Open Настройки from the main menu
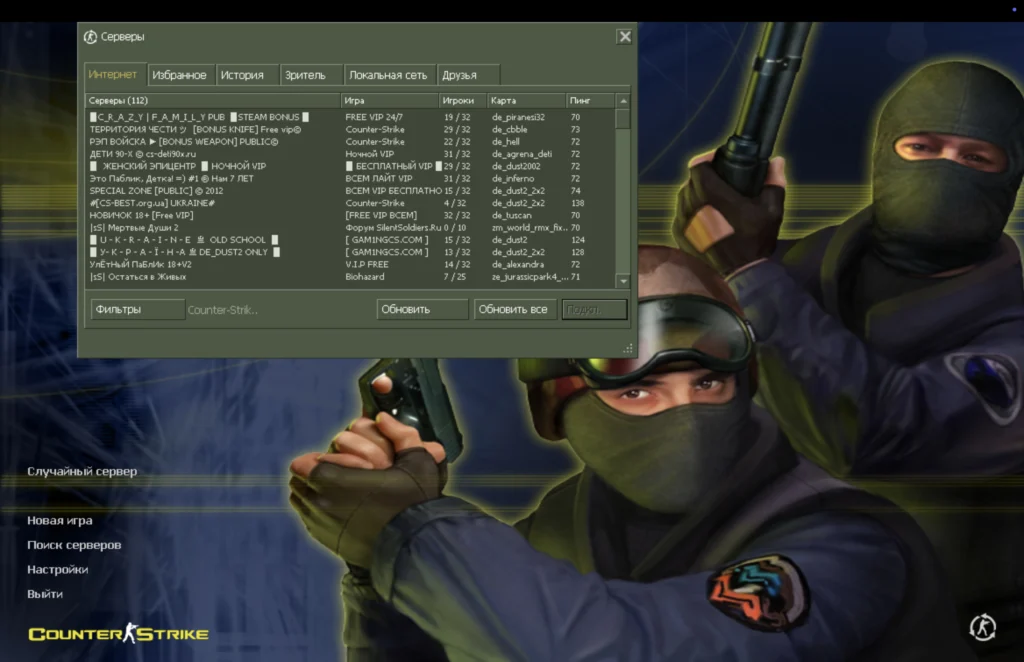This screenshot has width=1024, height=662. coord(57,570)
